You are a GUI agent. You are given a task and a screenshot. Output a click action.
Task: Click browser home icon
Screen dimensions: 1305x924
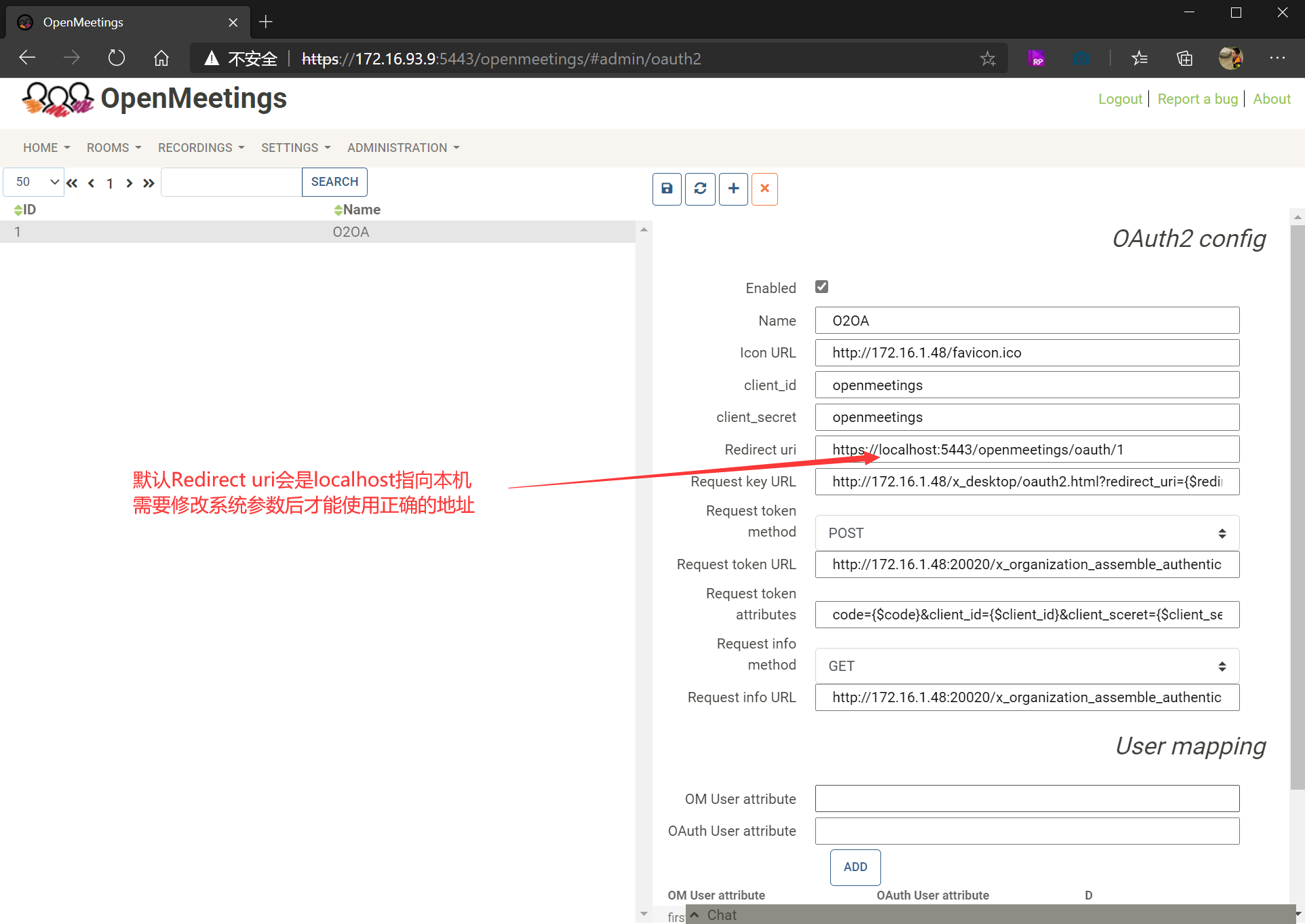[161, 58]
